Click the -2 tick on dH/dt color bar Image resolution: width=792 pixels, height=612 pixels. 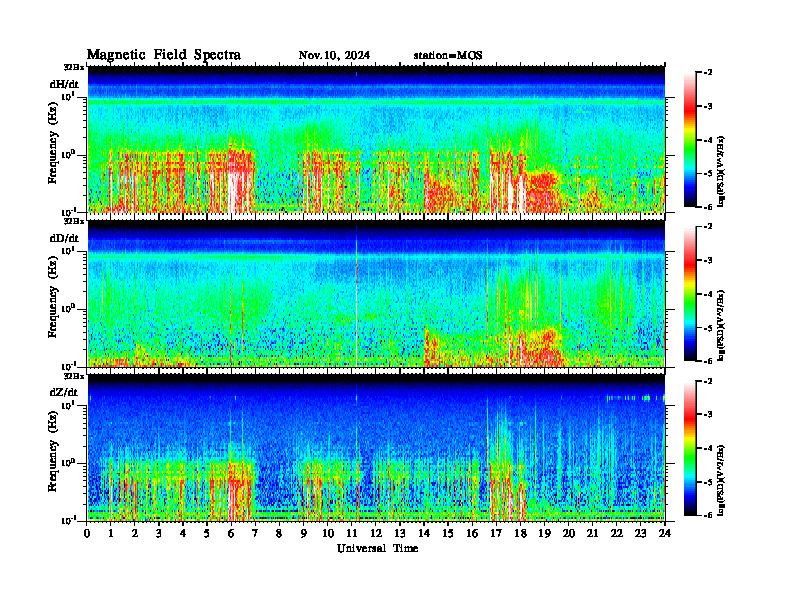pos(708,73)
